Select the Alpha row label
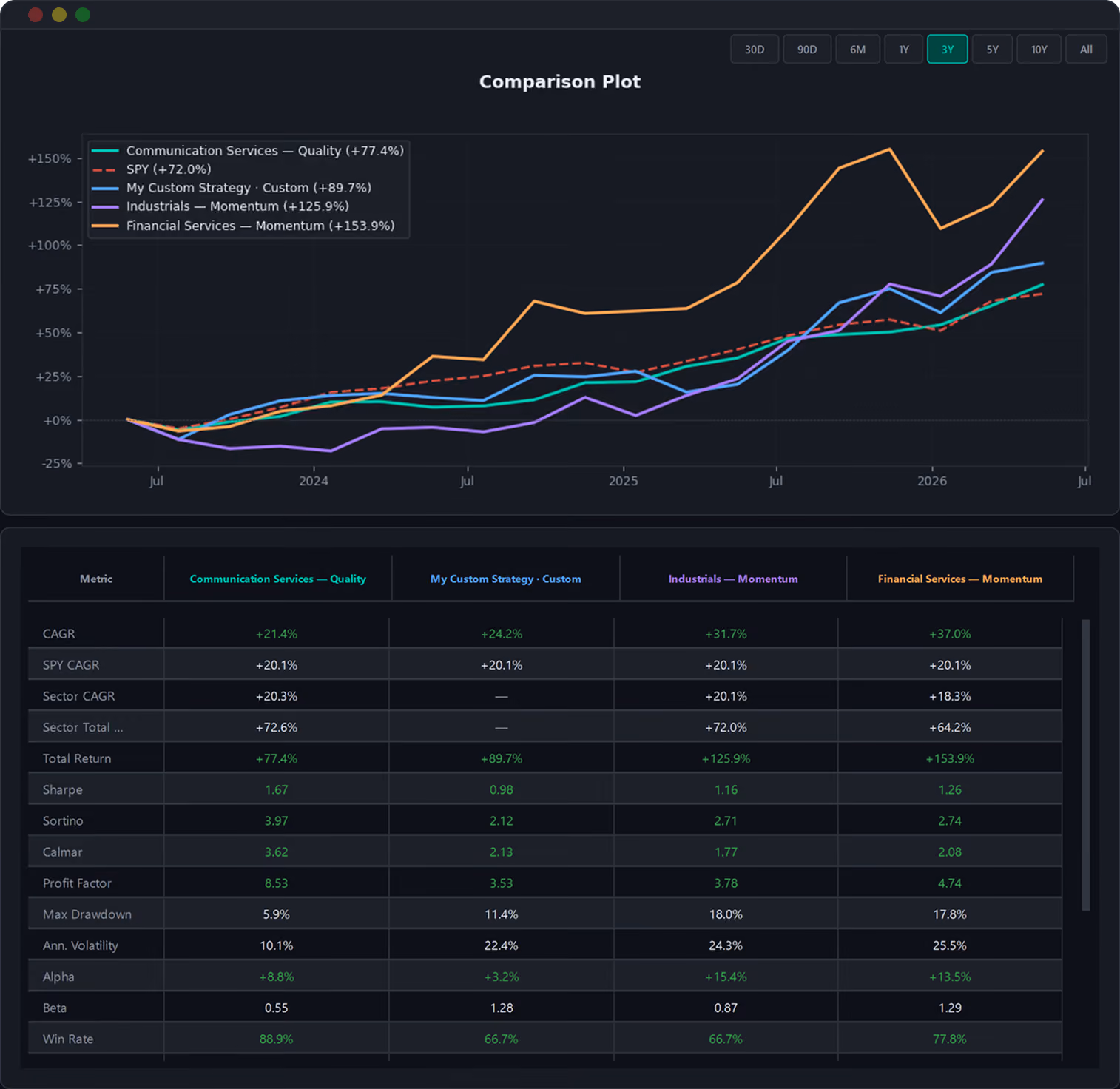 coord(58,977)
